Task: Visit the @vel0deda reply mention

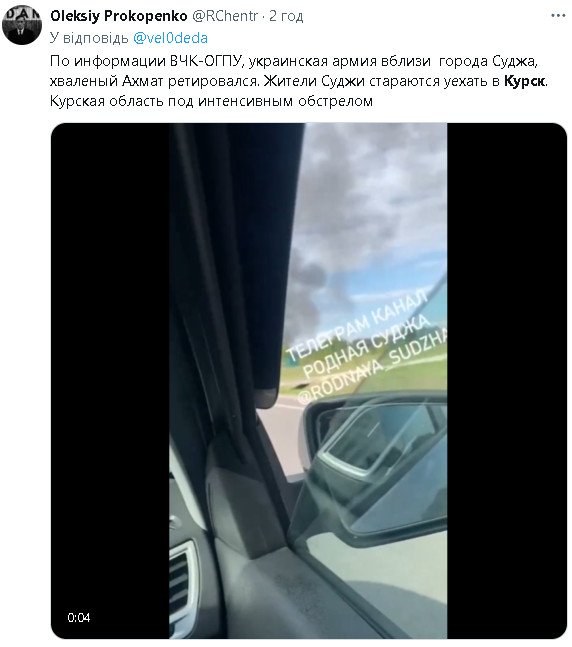Action: 170,38
